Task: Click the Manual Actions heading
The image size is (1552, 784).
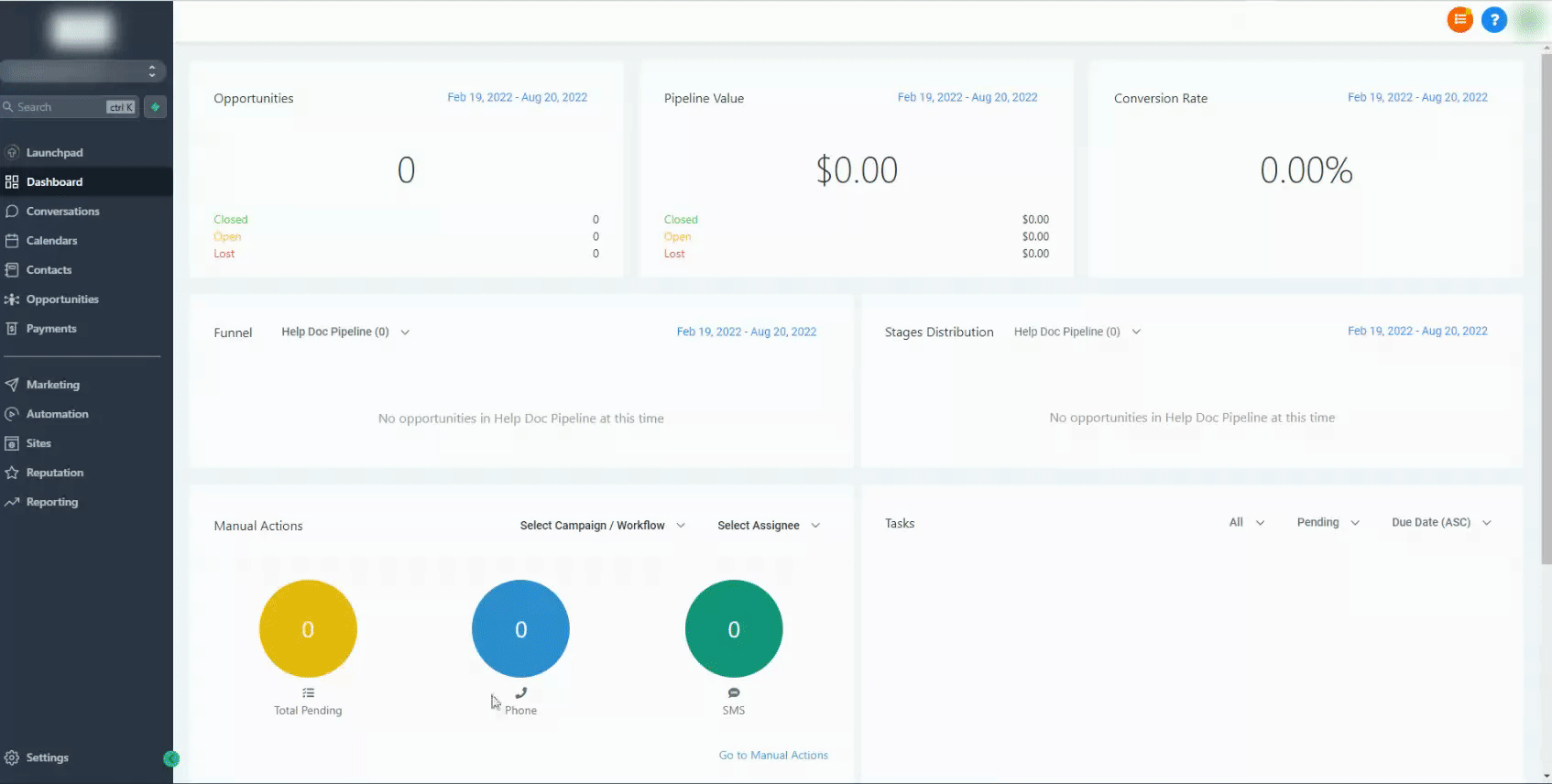Action: click(x=258, y=526)
